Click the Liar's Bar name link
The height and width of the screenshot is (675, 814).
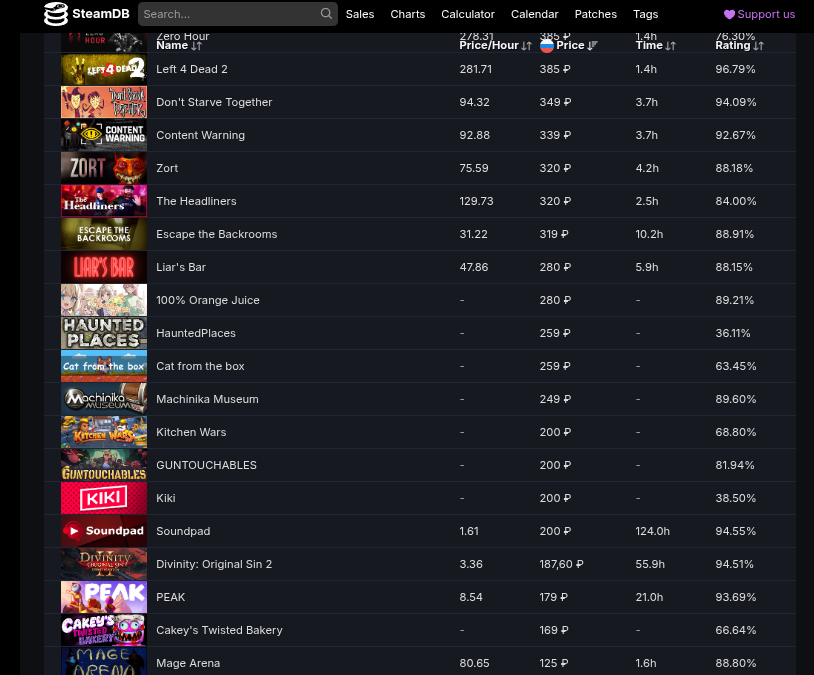point(181,267)
